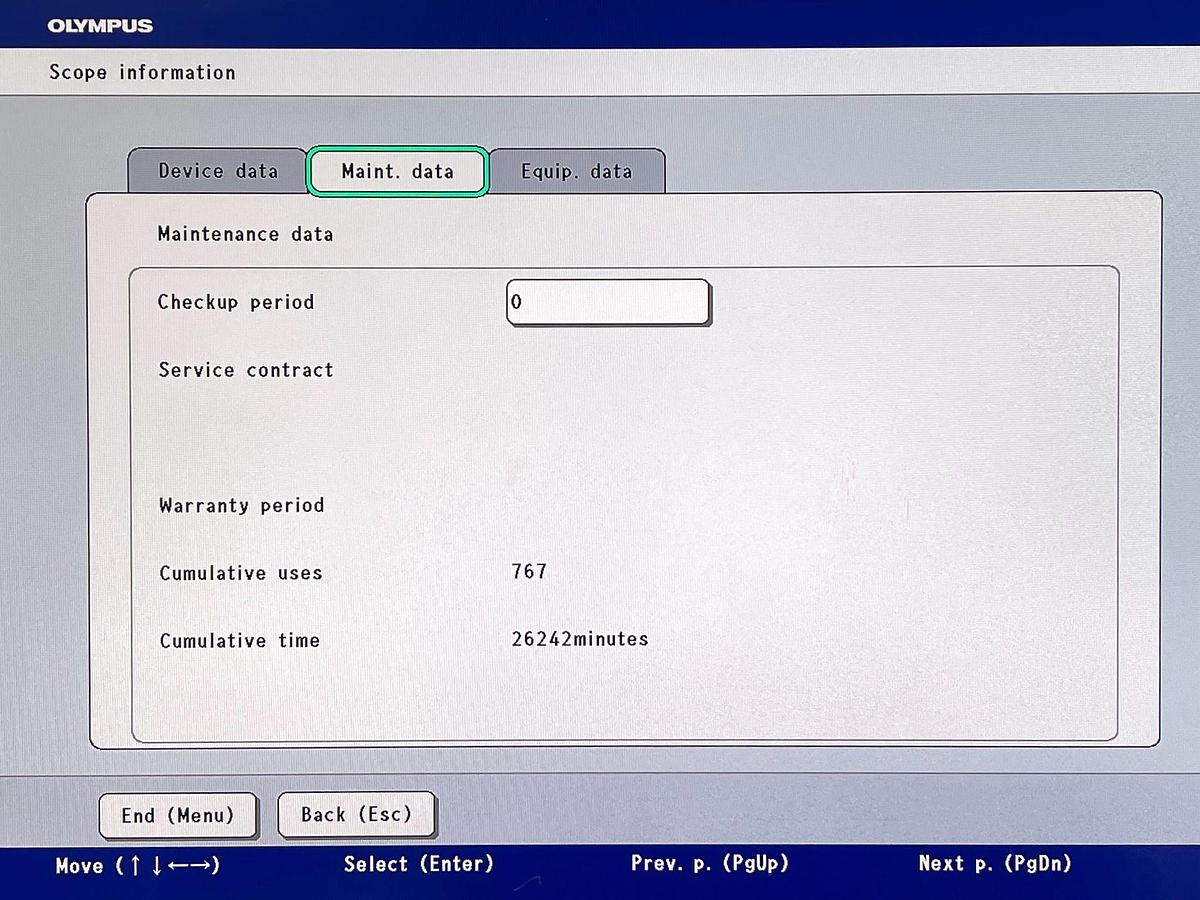Switch to the Device data tab
This screenshot has width=1200, height=900.
tap(217, 171)
